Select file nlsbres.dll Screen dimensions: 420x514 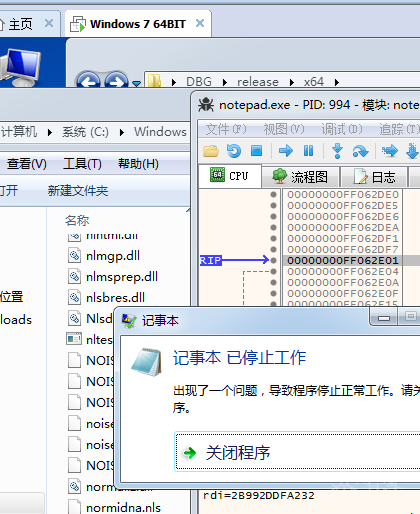(115, 297)
